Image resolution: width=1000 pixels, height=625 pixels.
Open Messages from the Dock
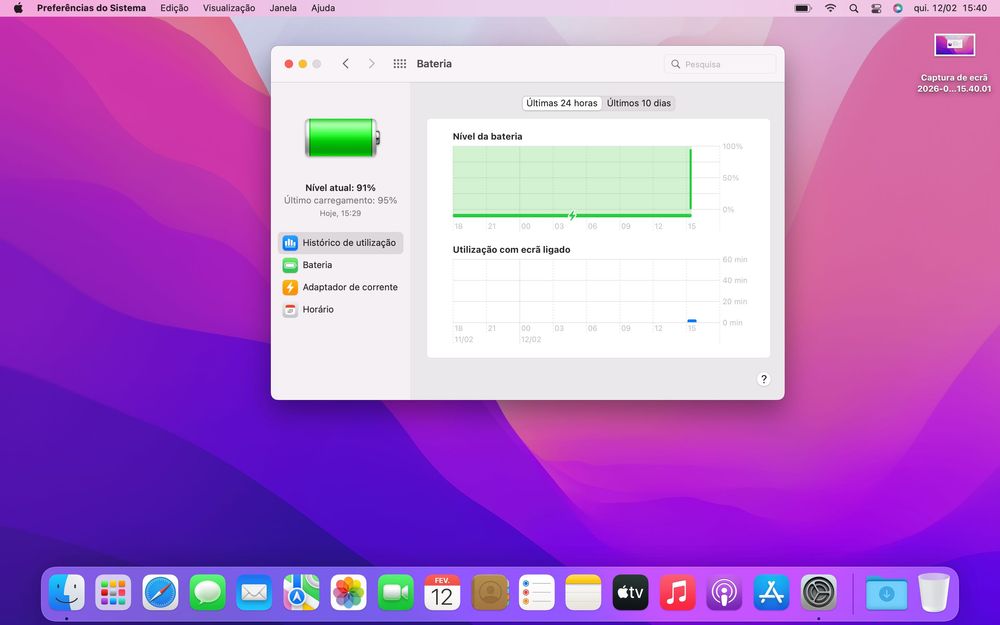click(x=207, y=593)
